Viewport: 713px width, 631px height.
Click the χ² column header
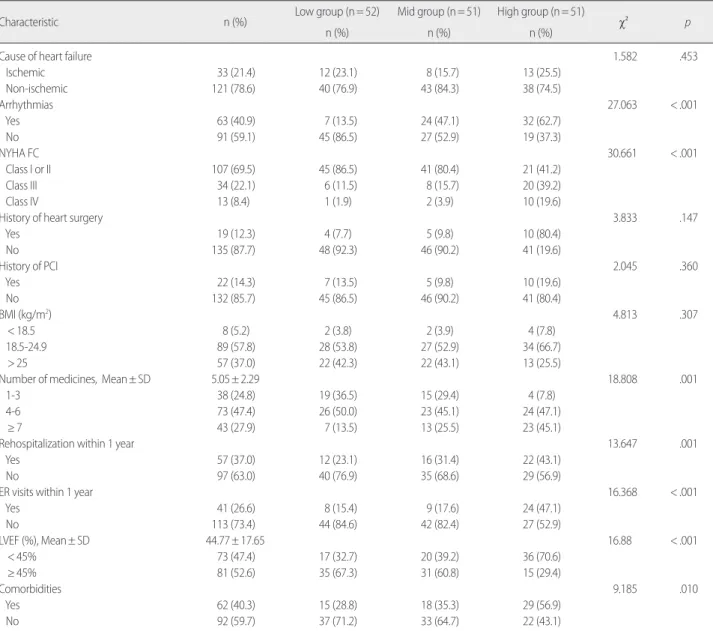point(623,22)
